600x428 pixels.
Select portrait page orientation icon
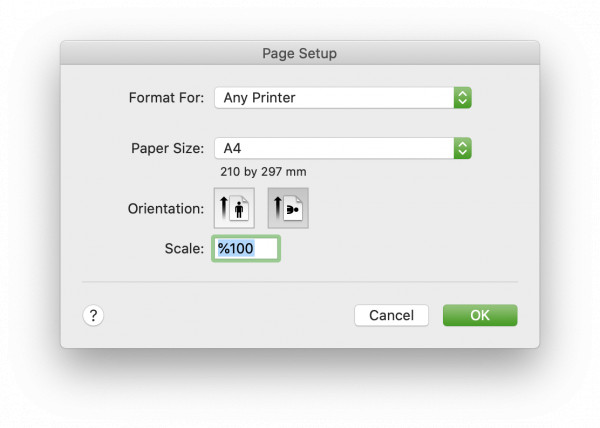234,208
